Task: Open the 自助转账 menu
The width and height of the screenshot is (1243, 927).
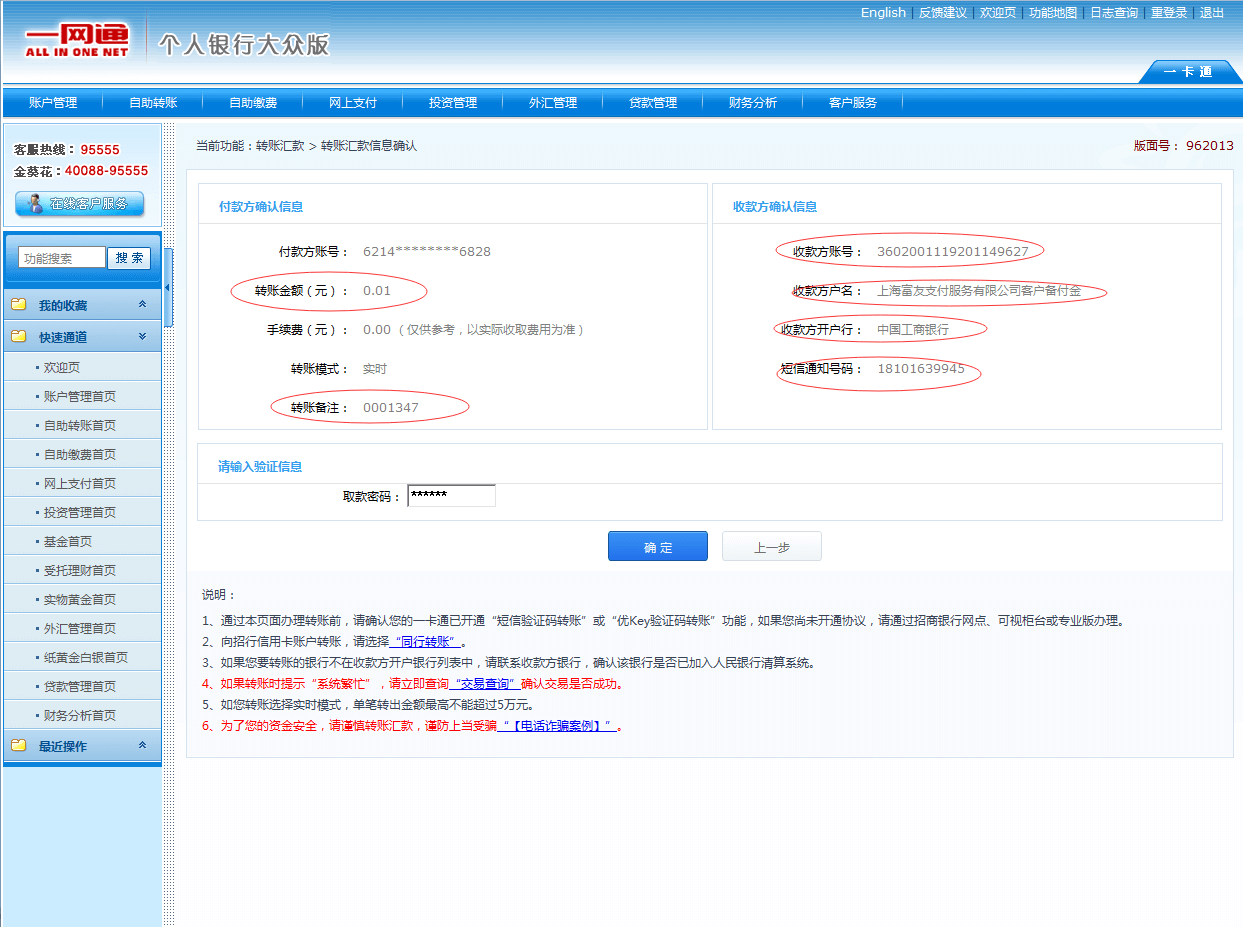Action: pyautogui.click(x=153, y=103)
